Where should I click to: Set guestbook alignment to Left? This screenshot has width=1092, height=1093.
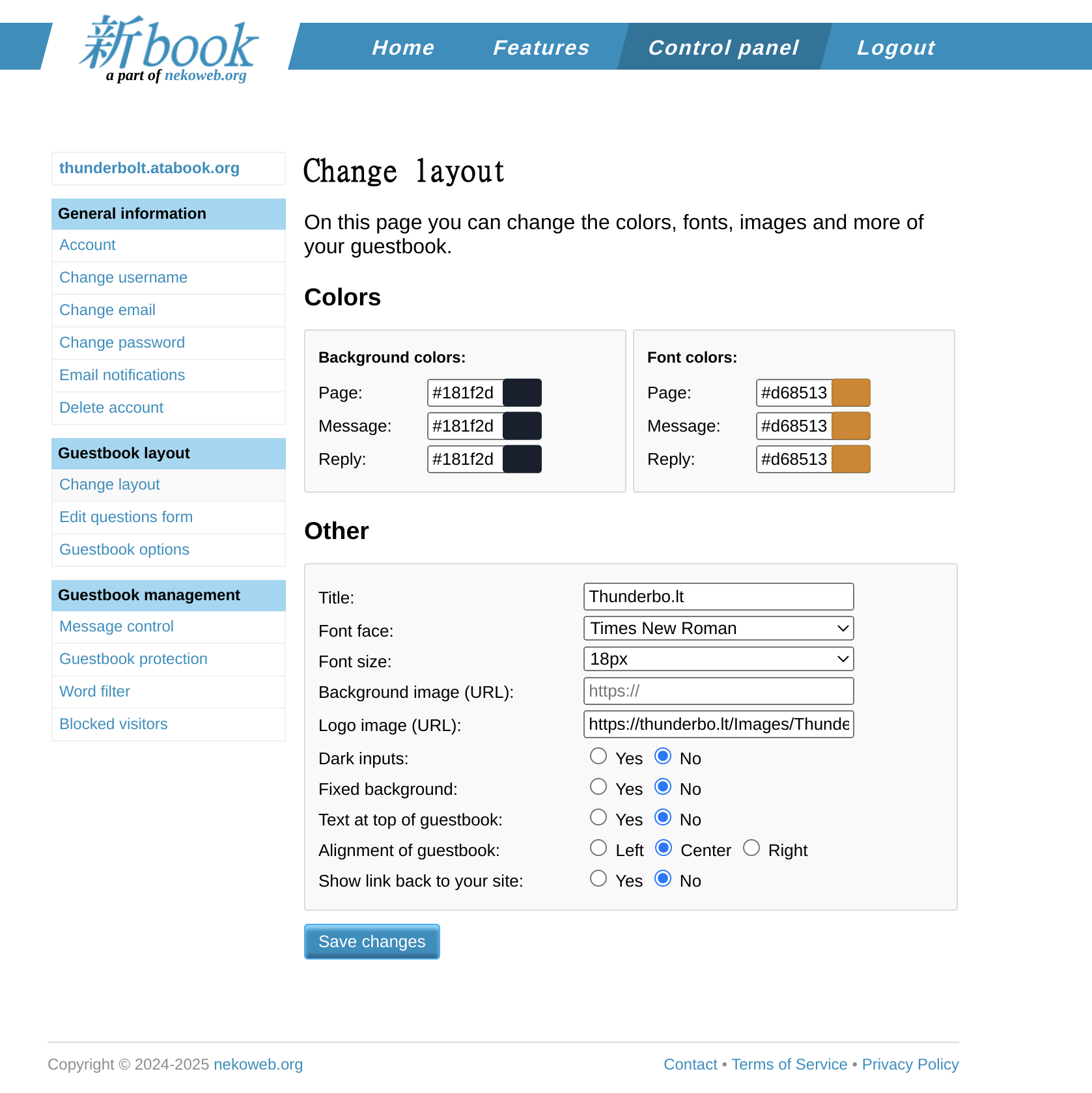coord(598,848)
